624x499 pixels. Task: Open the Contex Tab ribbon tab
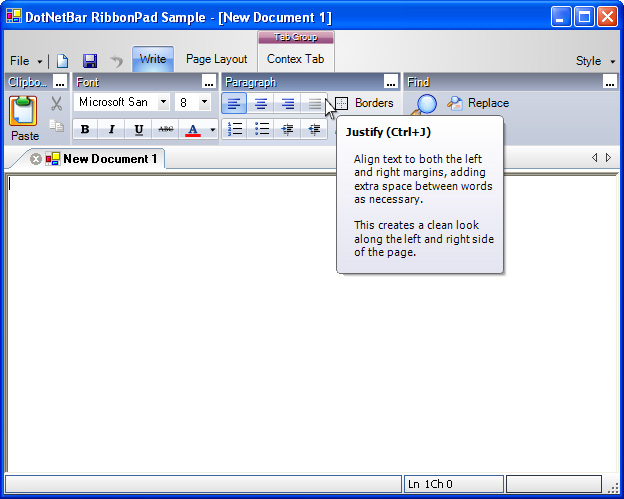click(295, 59)
